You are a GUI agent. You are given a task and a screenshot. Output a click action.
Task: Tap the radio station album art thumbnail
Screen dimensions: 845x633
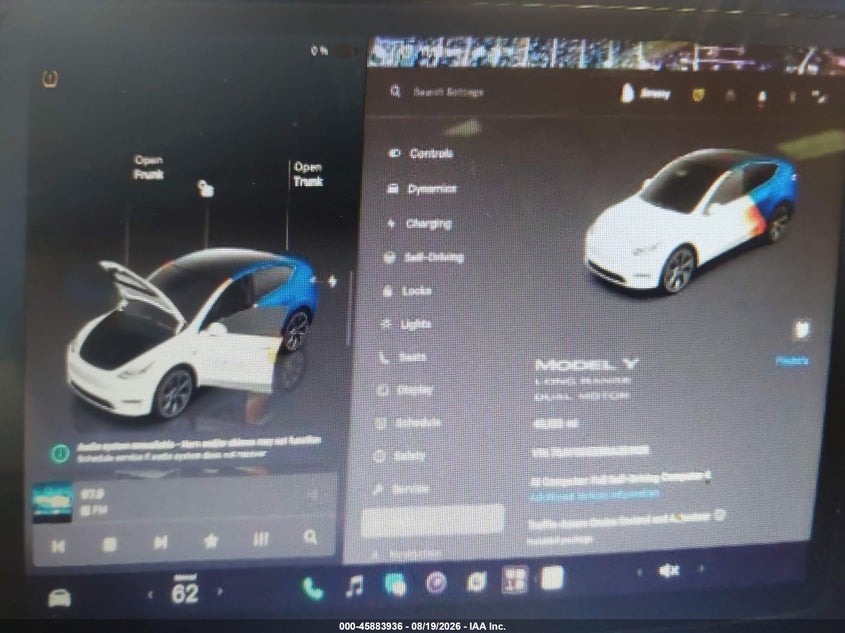coord(52,502)
